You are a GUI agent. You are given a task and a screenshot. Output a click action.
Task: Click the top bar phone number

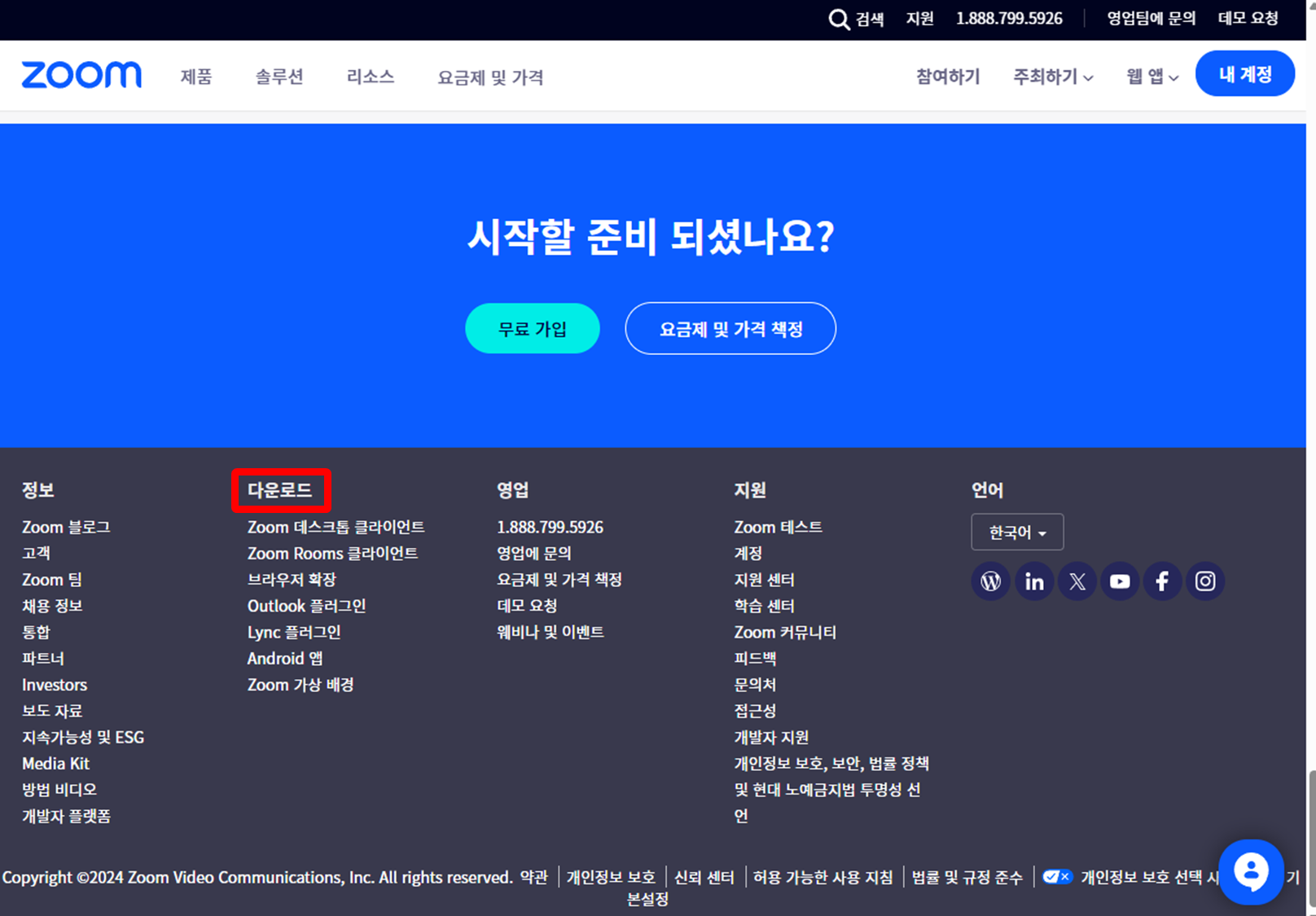[x=1010, y=19]
